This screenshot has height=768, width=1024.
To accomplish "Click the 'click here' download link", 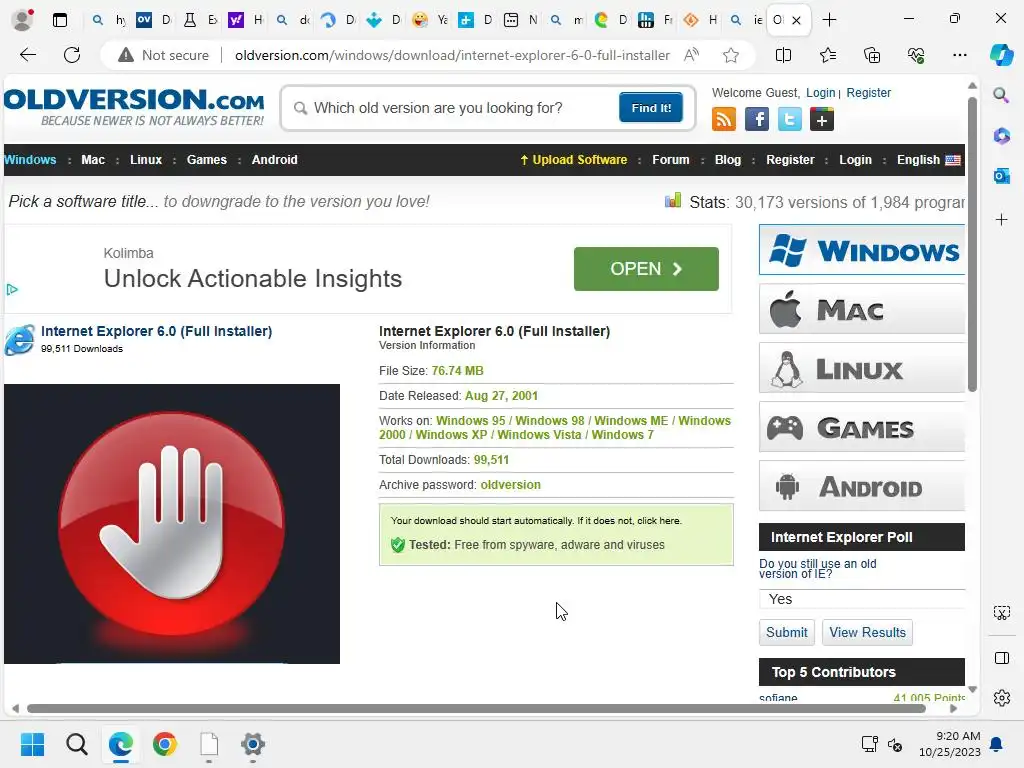I will coord(658,520).
